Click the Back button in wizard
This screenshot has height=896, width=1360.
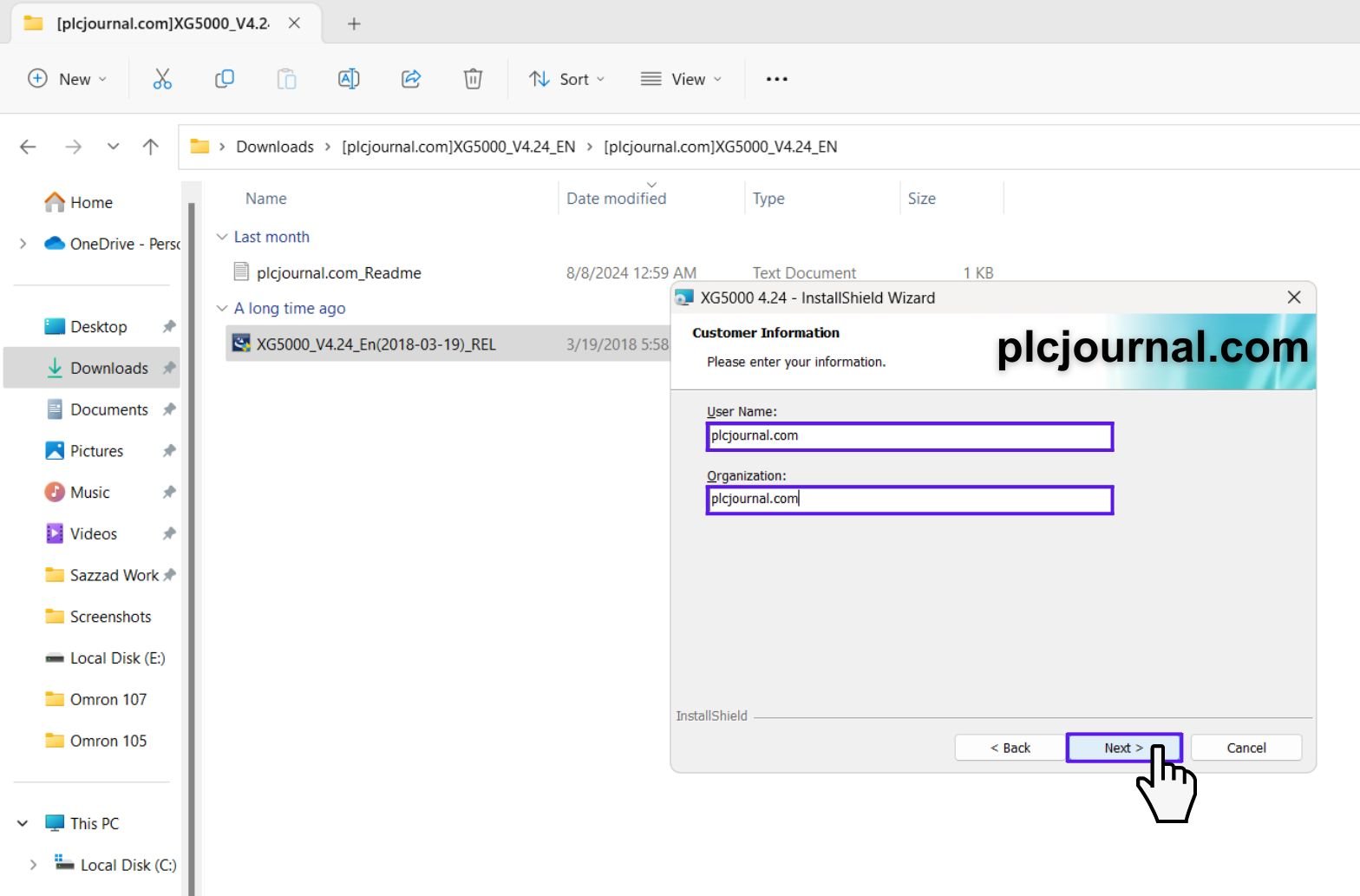tap(1010, 748)
